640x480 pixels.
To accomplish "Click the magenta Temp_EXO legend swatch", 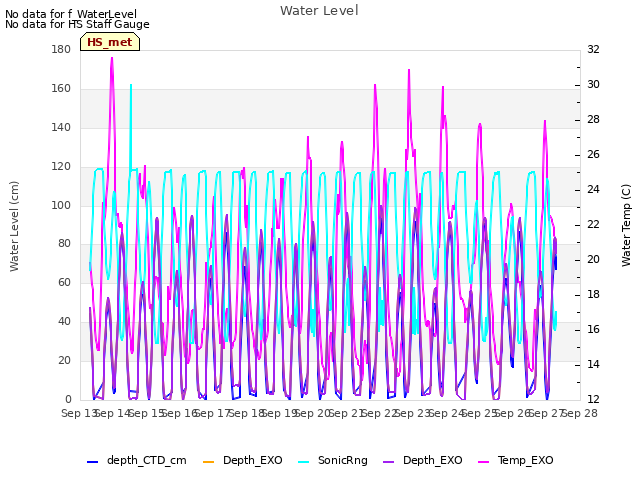I will (x=483, y=462).
